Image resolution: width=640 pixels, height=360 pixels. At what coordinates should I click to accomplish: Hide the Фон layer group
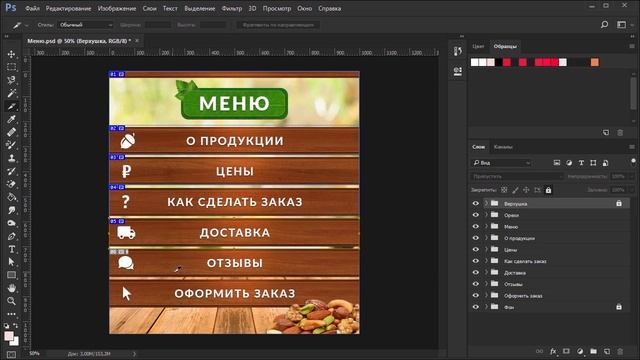coord(476,307)
